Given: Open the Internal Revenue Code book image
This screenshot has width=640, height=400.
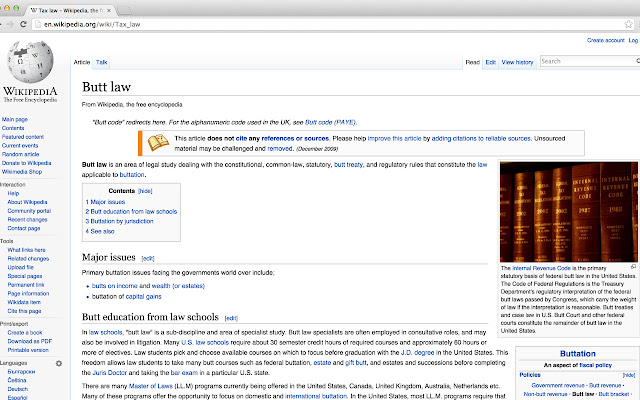Looking at the screenshot, I should tap(569, 211).
